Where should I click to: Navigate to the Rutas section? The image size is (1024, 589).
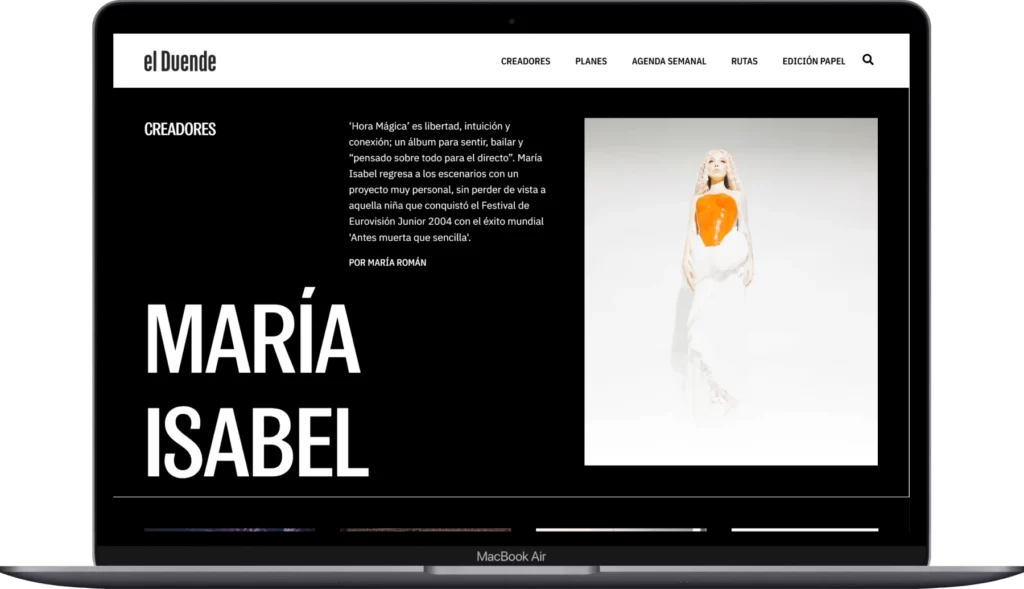(x=744, y=61)
